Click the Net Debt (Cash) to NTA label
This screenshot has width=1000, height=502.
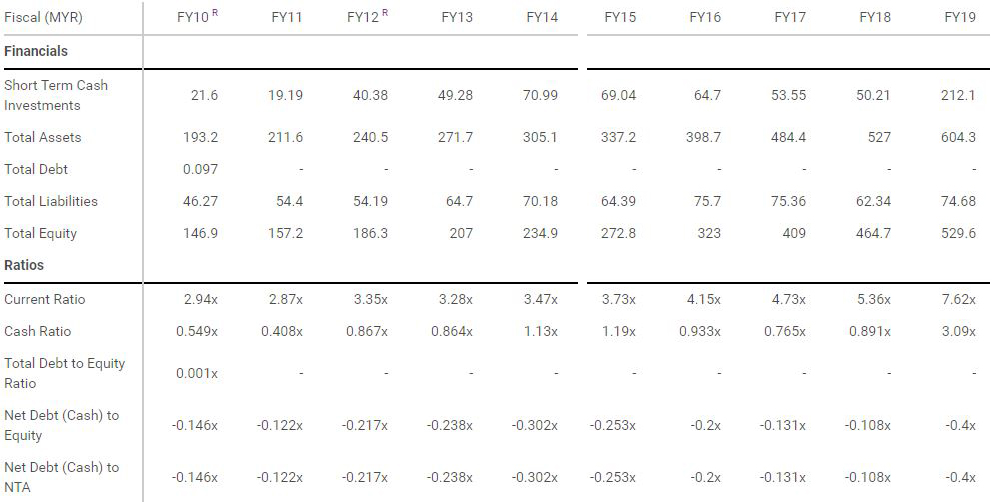coord(61,477)
